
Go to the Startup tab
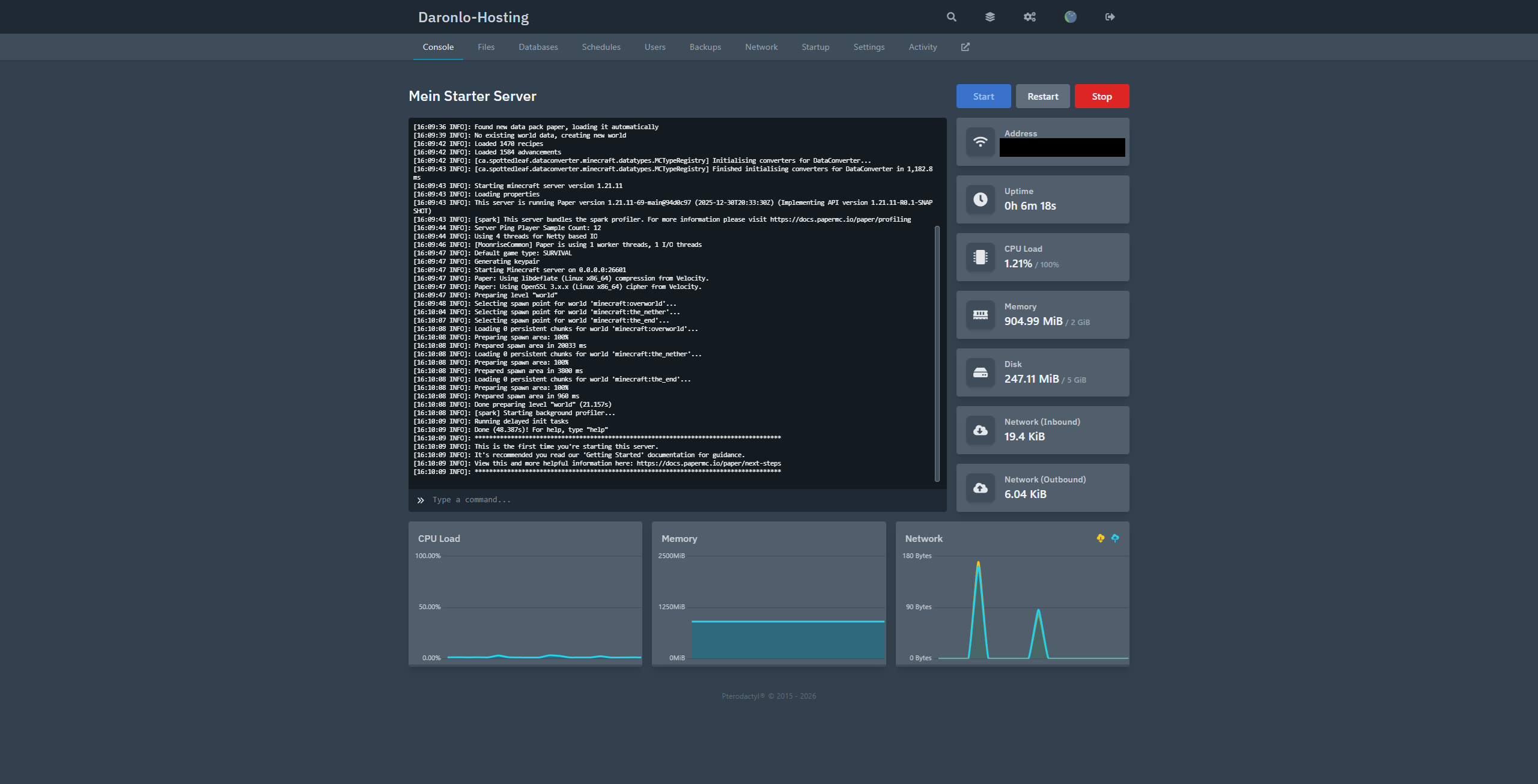(x=815, y=47)
